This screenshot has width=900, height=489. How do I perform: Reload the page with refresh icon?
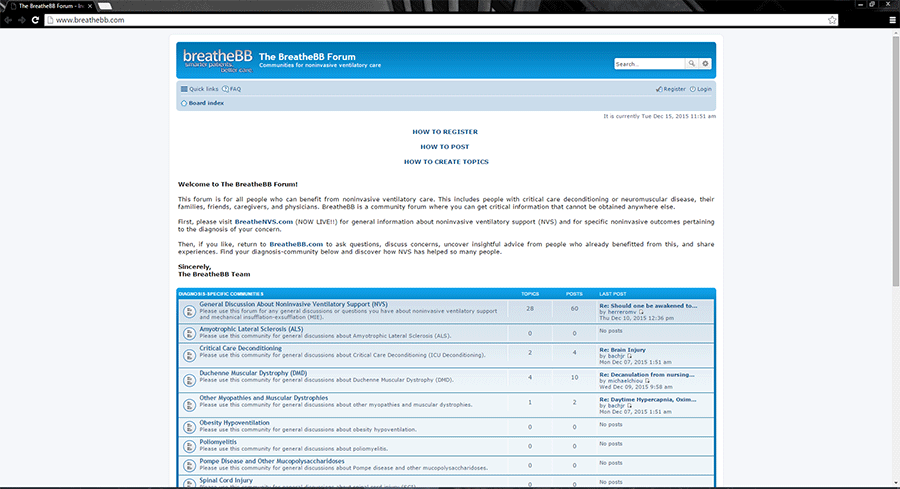click(x=35, y=20)
